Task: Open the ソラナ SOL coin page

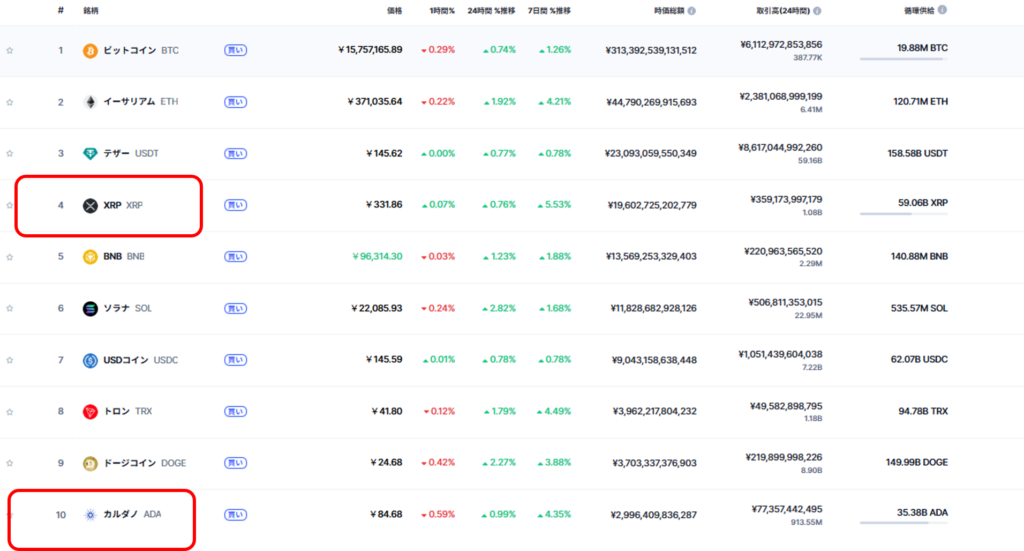Action: tap(127, 308)
